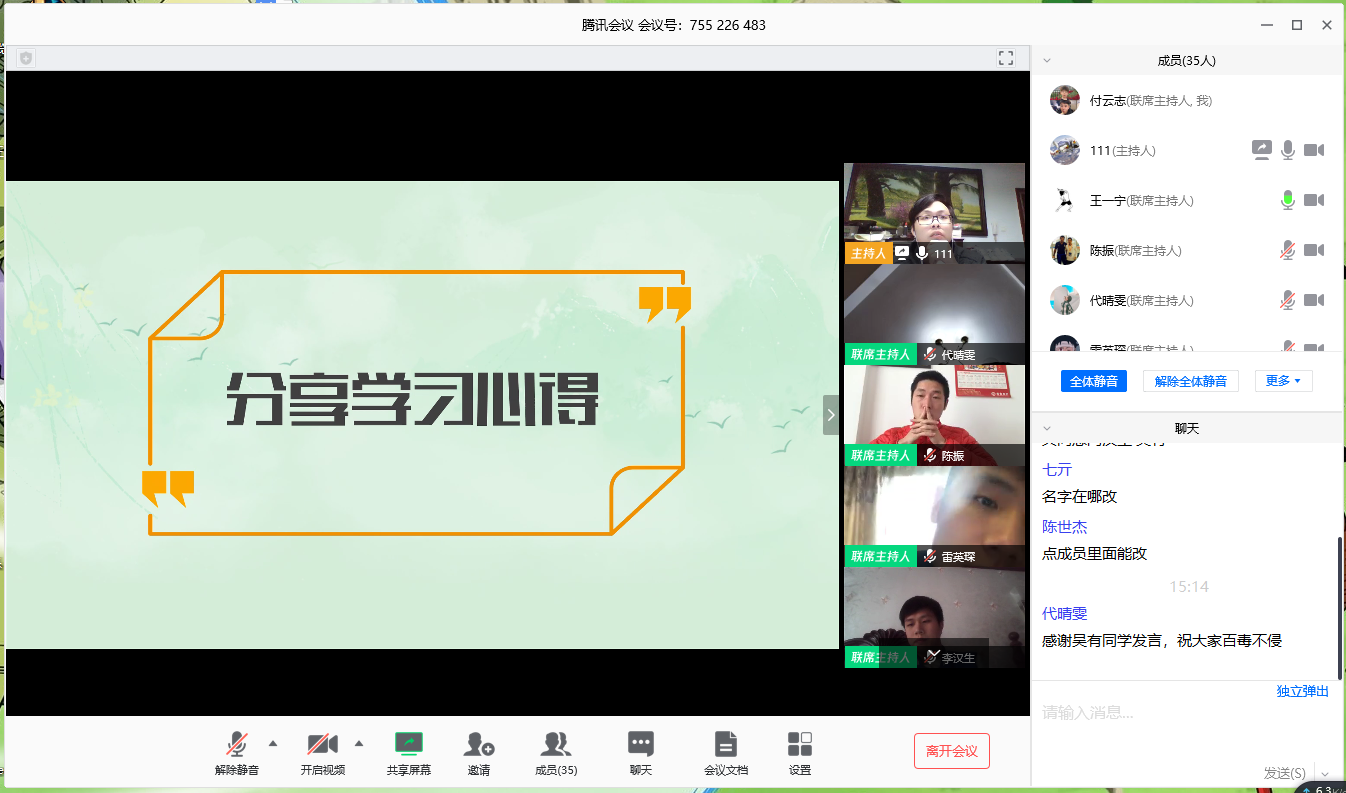Collapse the 成员(35人) panel chevron
This screenshot has height=793, width=1346.
click(1047, 60)
